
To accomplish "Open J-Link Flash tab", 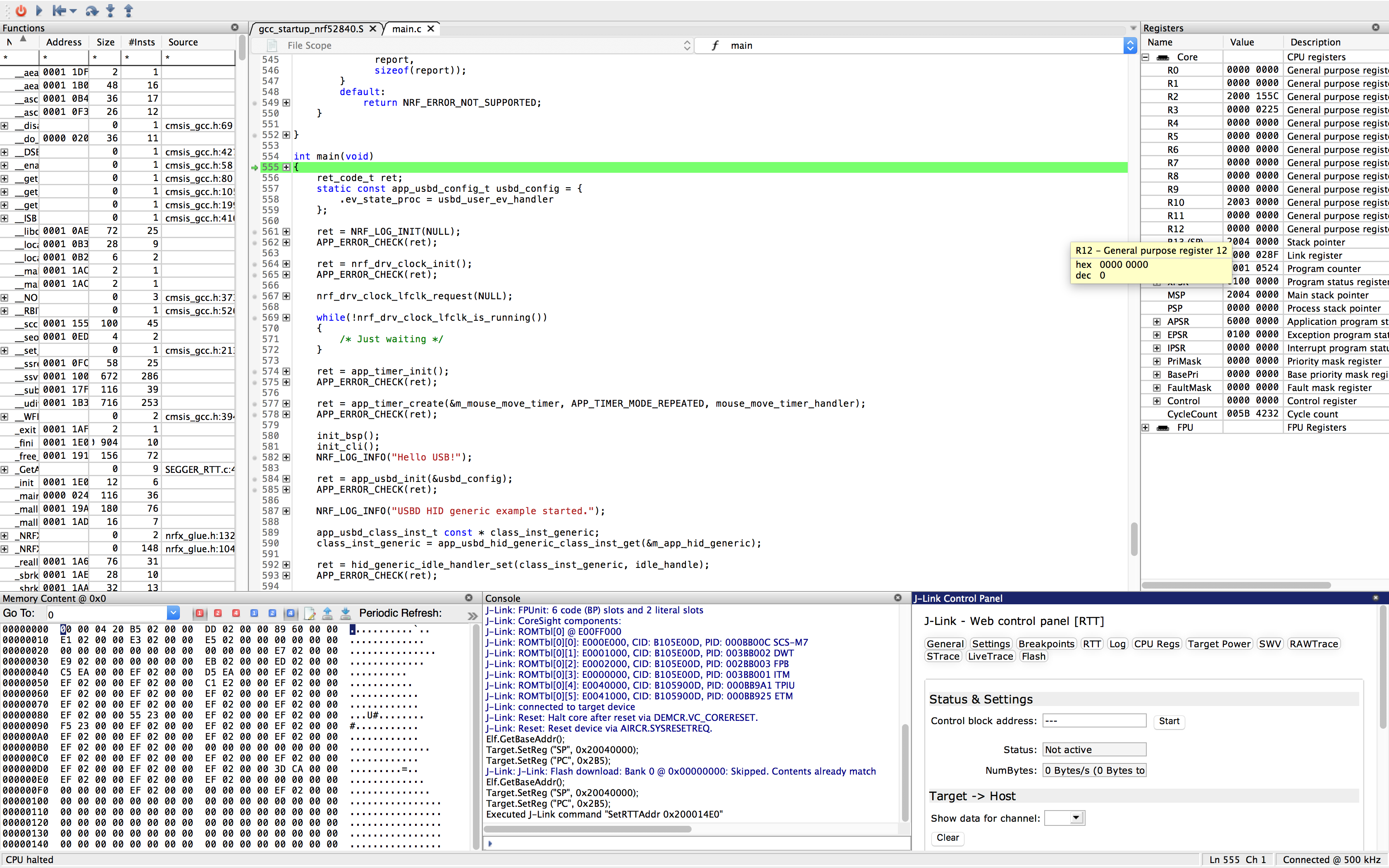I will 1034,657.
